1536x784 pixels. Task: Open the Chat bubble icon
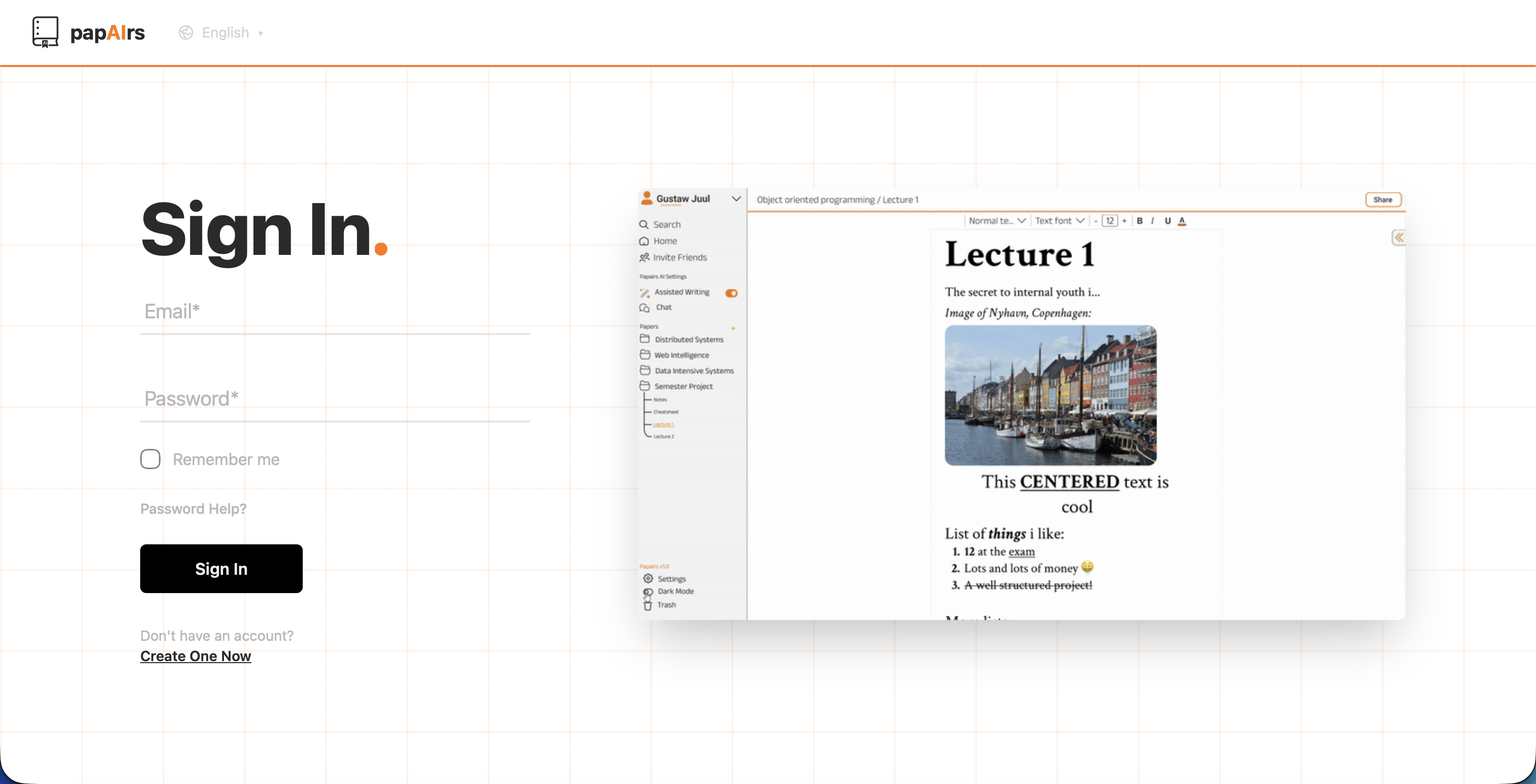[645, 308]
